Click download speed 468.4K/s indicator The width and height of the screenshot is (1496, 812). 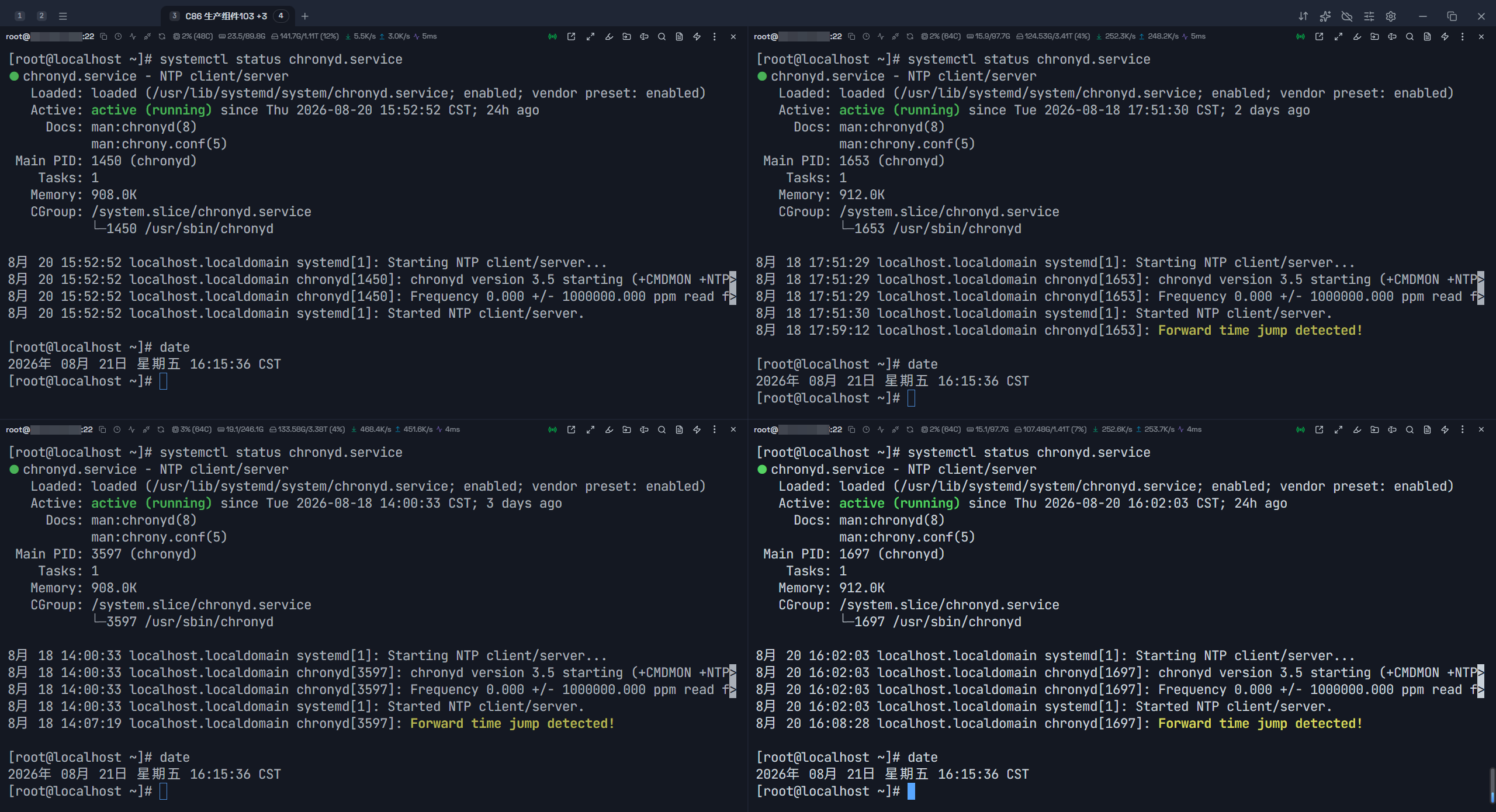pyautogui.click(x=371, y=429)
